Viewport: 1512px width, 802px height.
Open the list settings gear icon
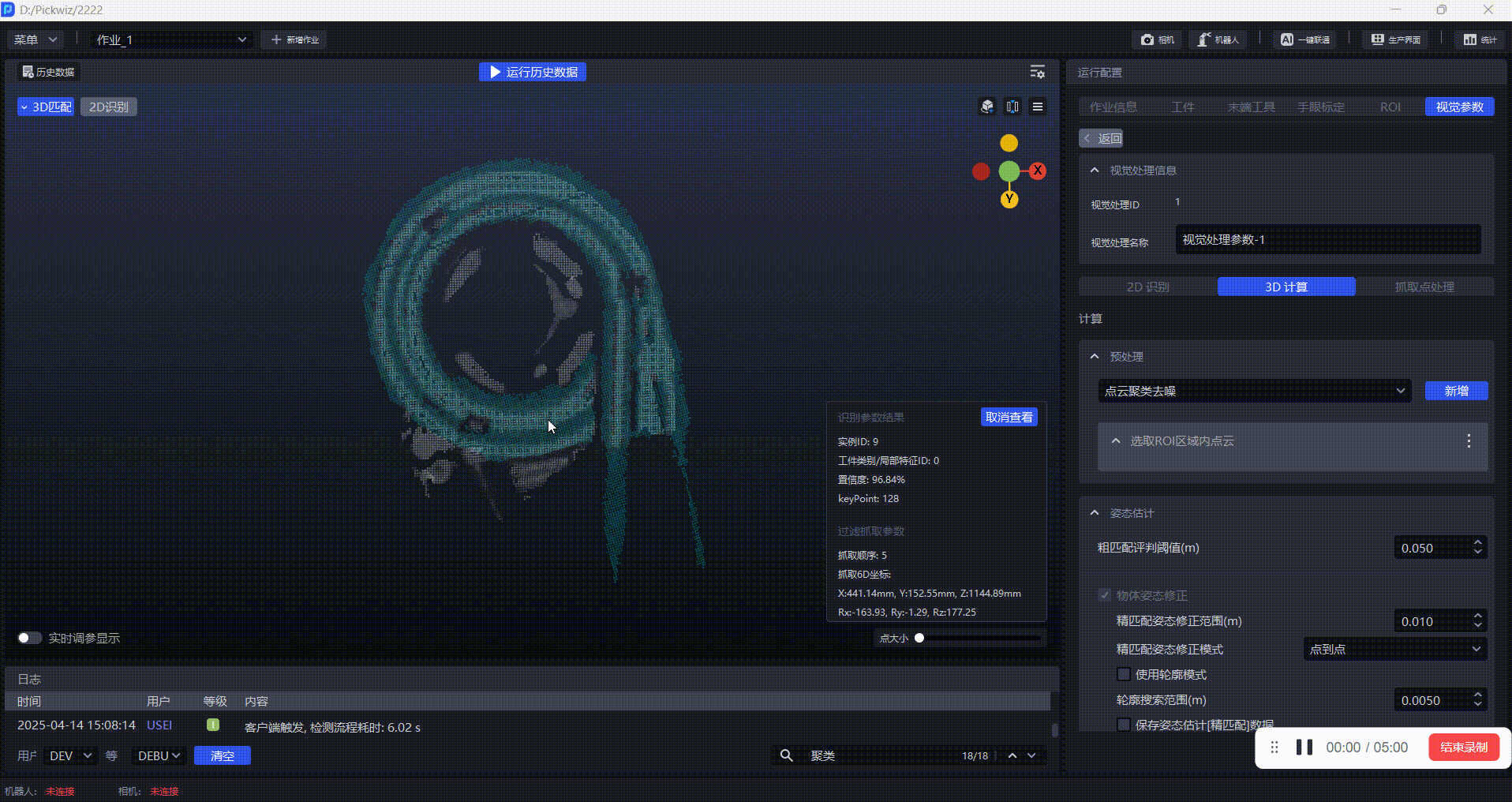(x=1037, y=72)
